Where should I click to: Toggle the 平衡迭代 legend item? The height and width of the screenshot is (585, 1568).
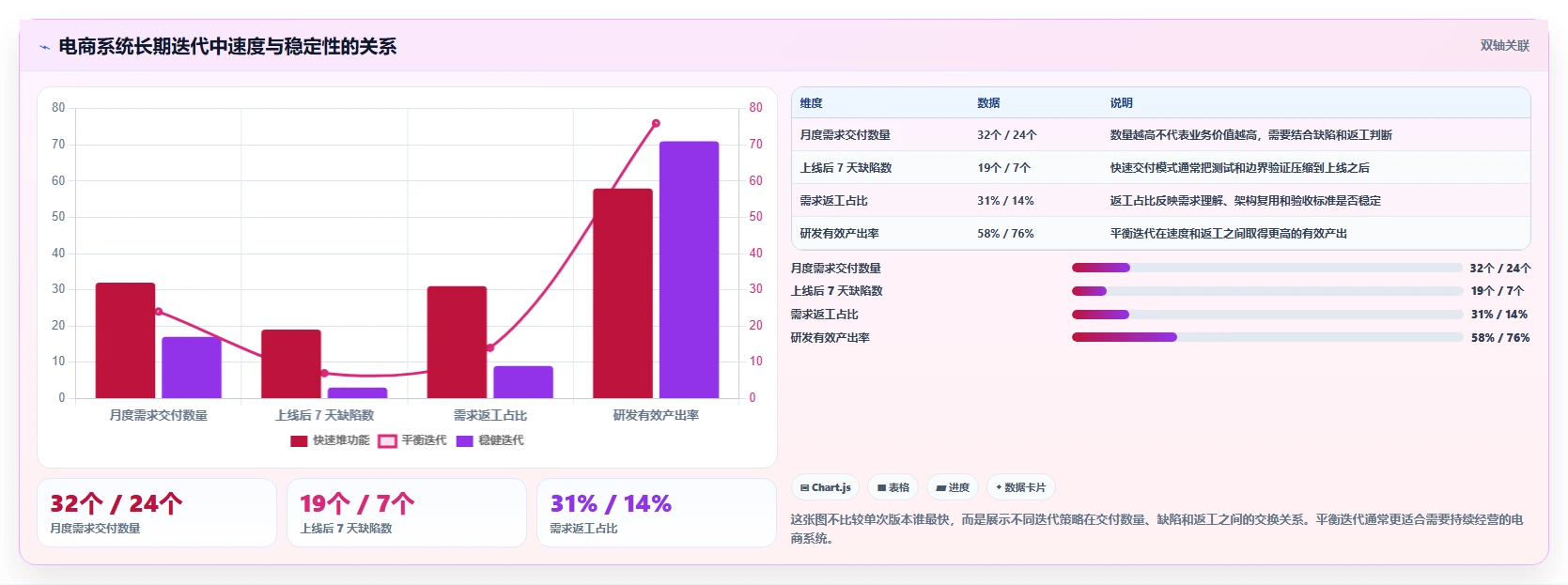[x=411, y=440]
